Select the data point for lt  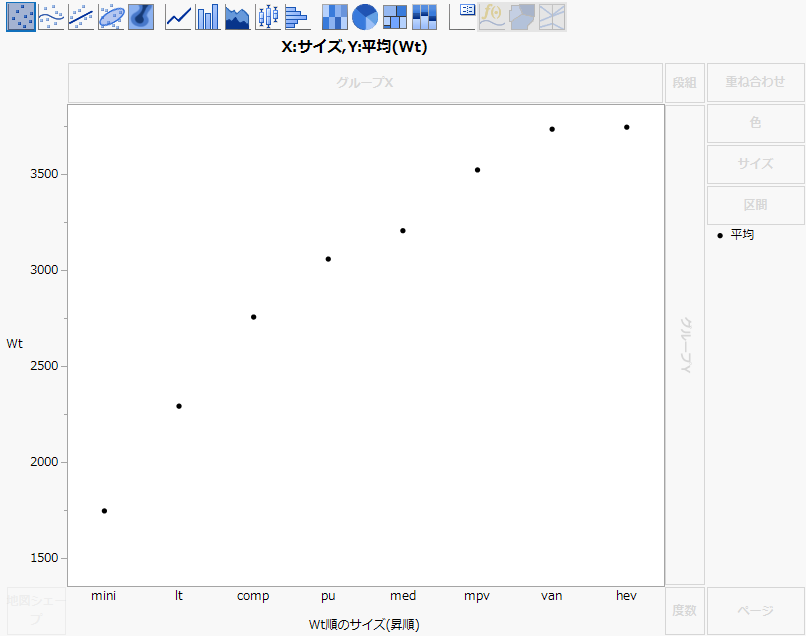click(179, 406)
